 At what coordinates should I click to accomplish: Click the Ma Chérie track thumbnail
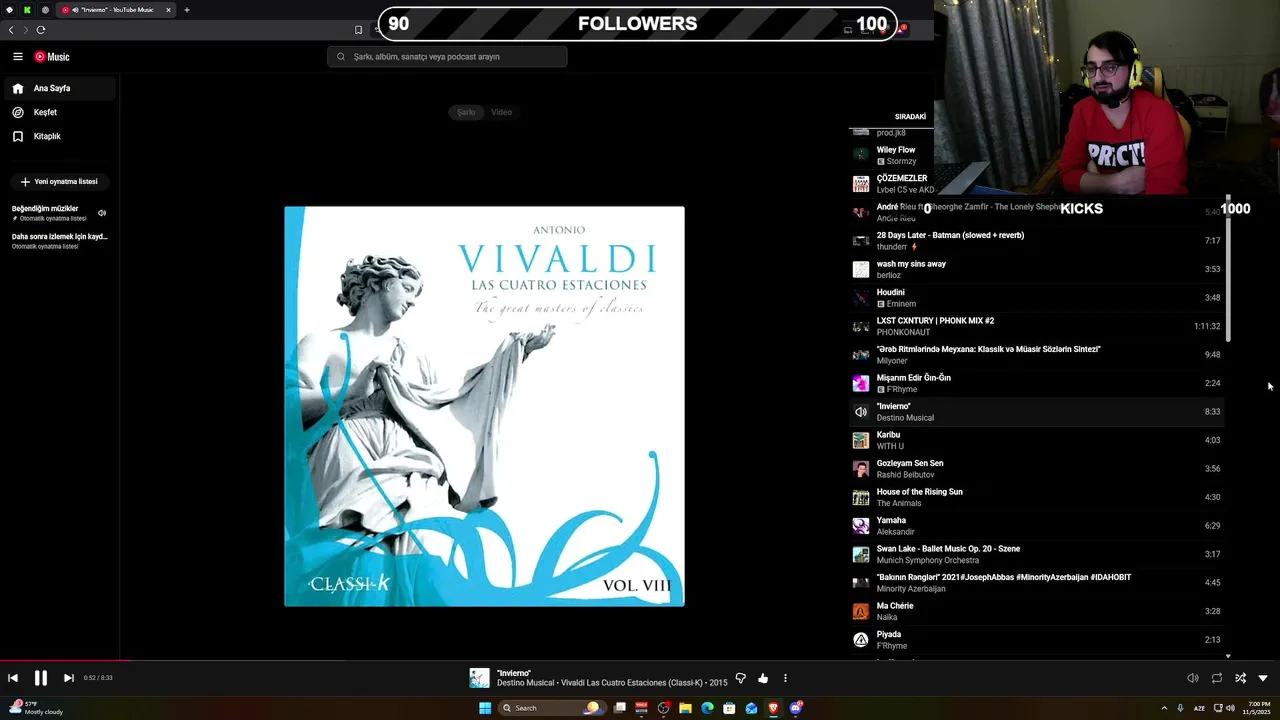click(860, 611)
